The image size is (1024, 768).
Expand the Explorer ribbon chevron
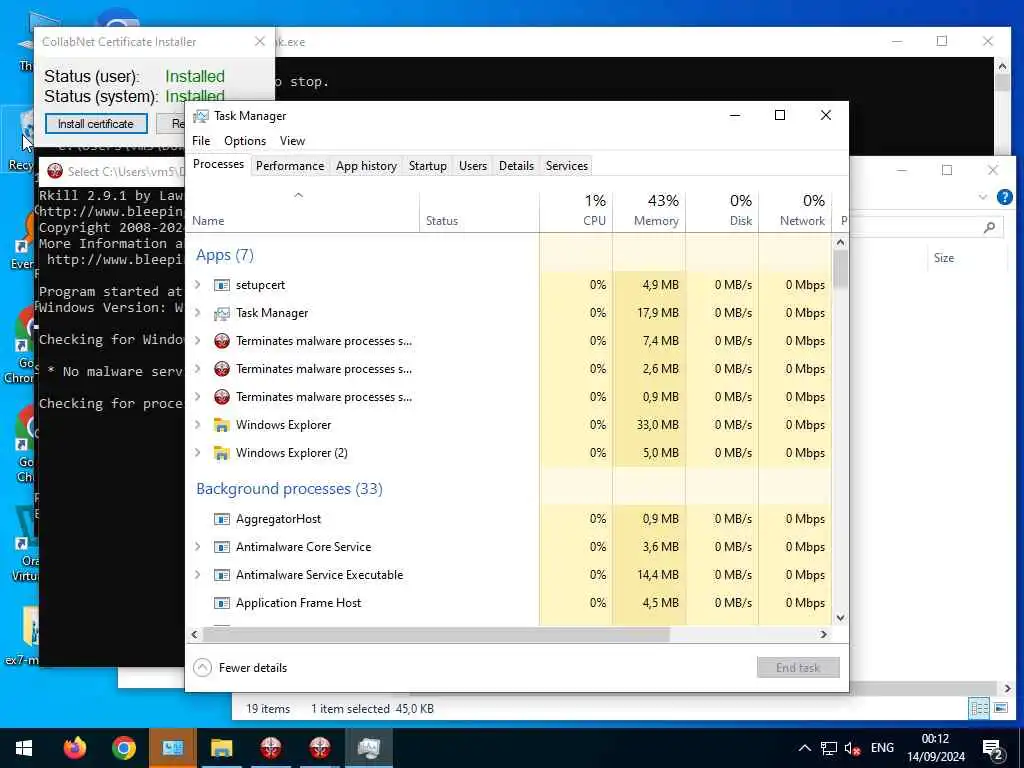pos(982,197)
